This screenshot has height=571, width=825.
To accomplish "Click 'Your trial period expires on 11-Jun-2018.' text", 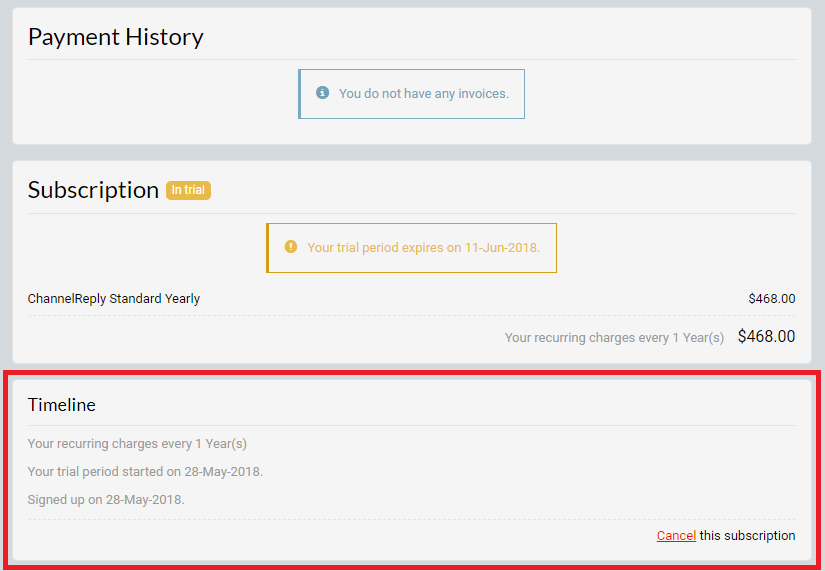I will click(x=424, y=247).
